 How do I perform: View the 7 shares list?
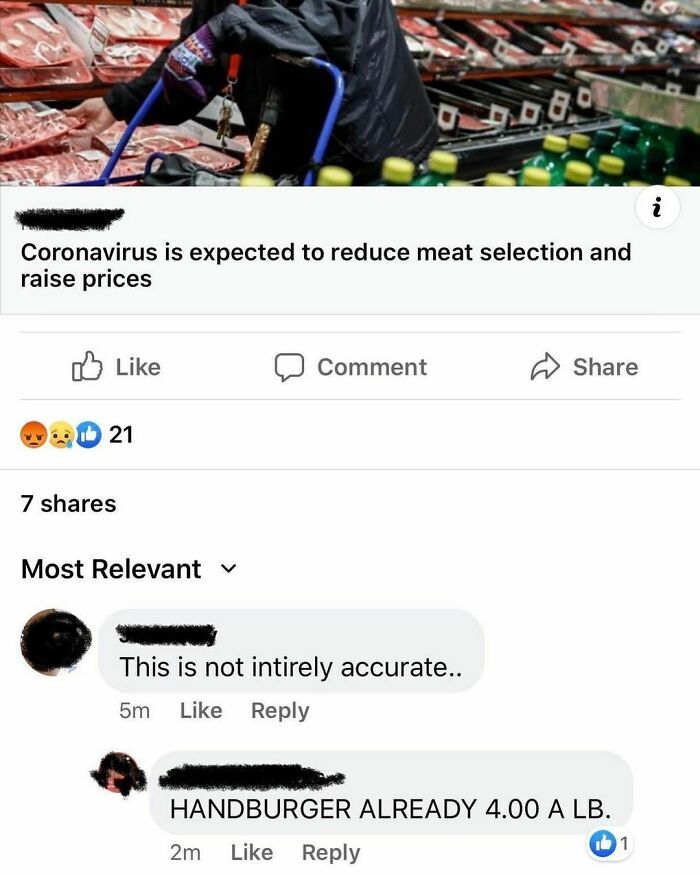69,503
